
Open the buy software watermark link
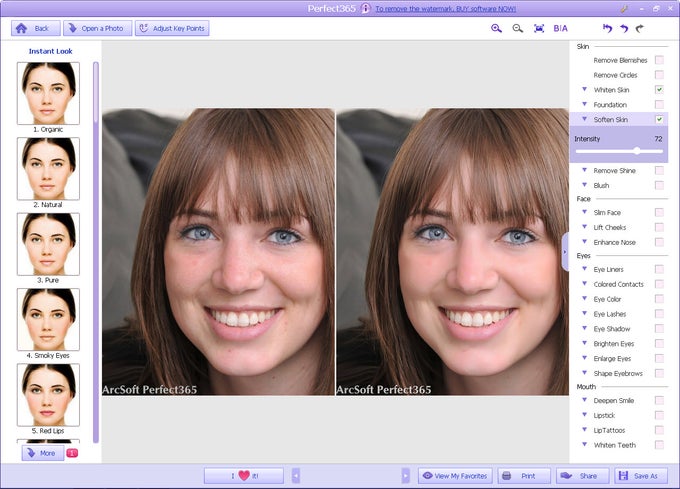pyautogui.click(x=445, y=9)
